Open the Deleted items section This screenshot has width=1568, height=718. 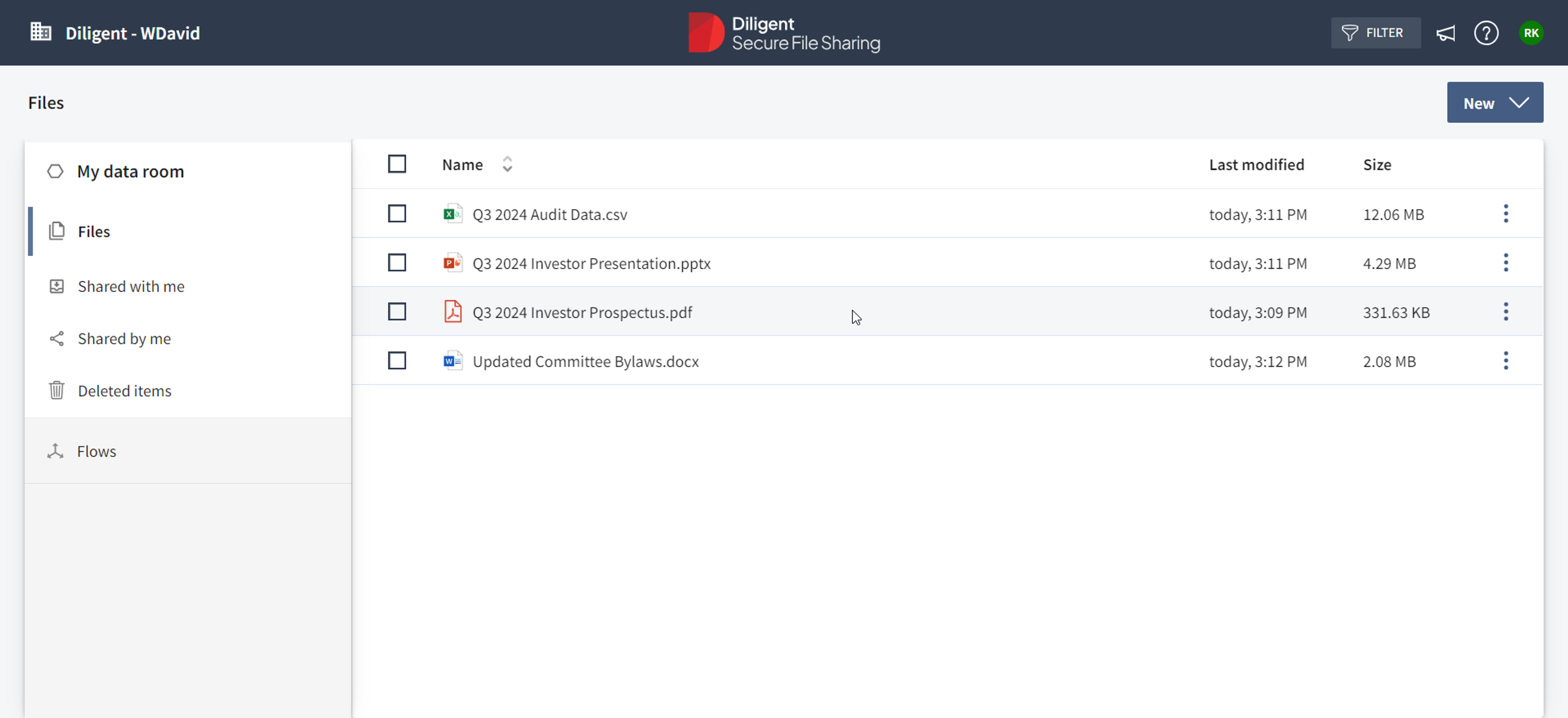point(124,391)
